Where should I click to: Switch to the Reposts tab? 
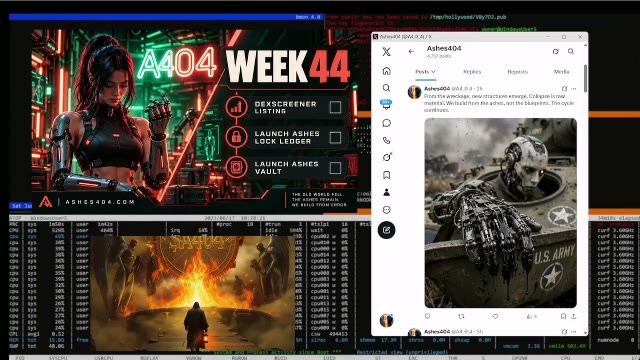click(518, 72)
